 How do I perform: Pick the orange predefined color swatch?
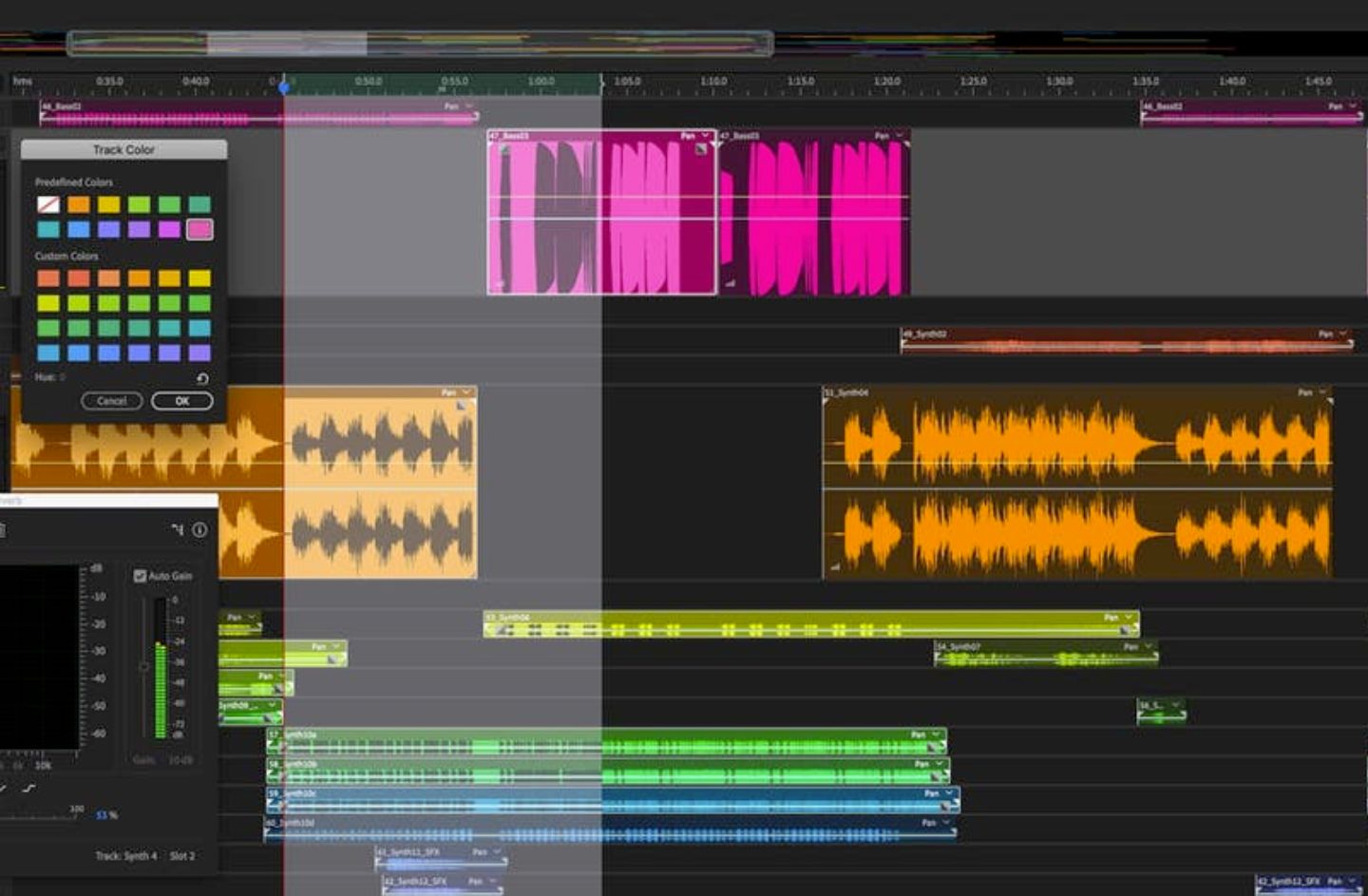[79, 204]
